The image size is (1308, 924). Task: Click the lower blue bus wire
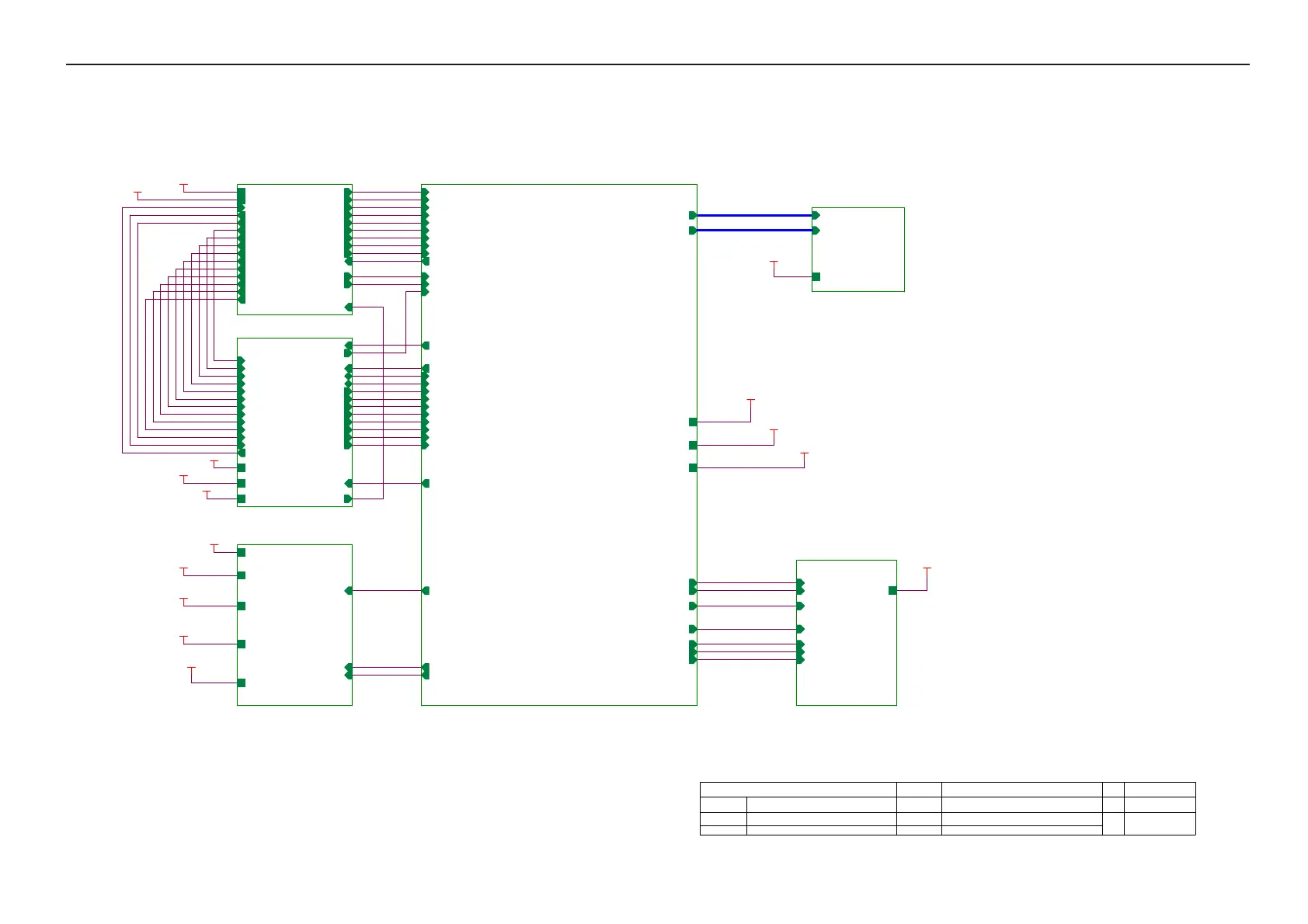tap(753, 231)
